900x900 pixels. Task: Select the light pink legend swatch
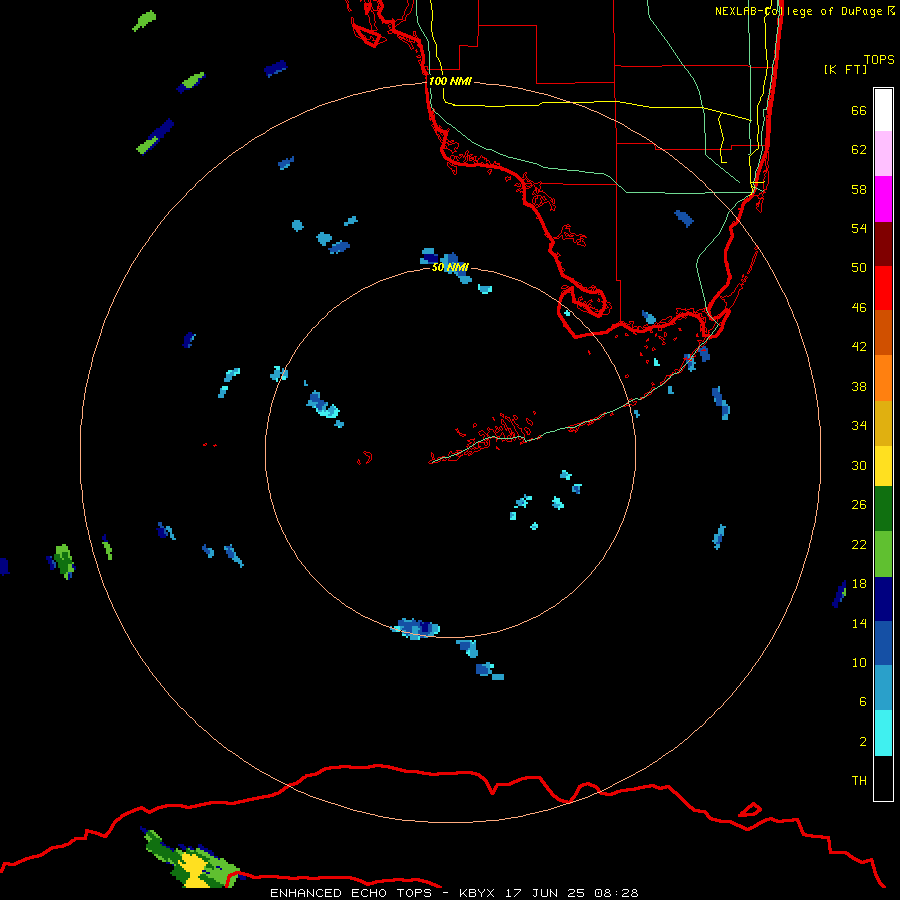pos(883,153)
